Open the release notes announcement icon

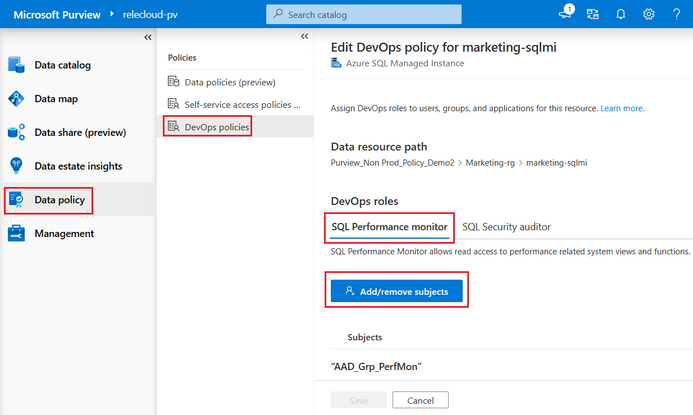tap(566, 14)
